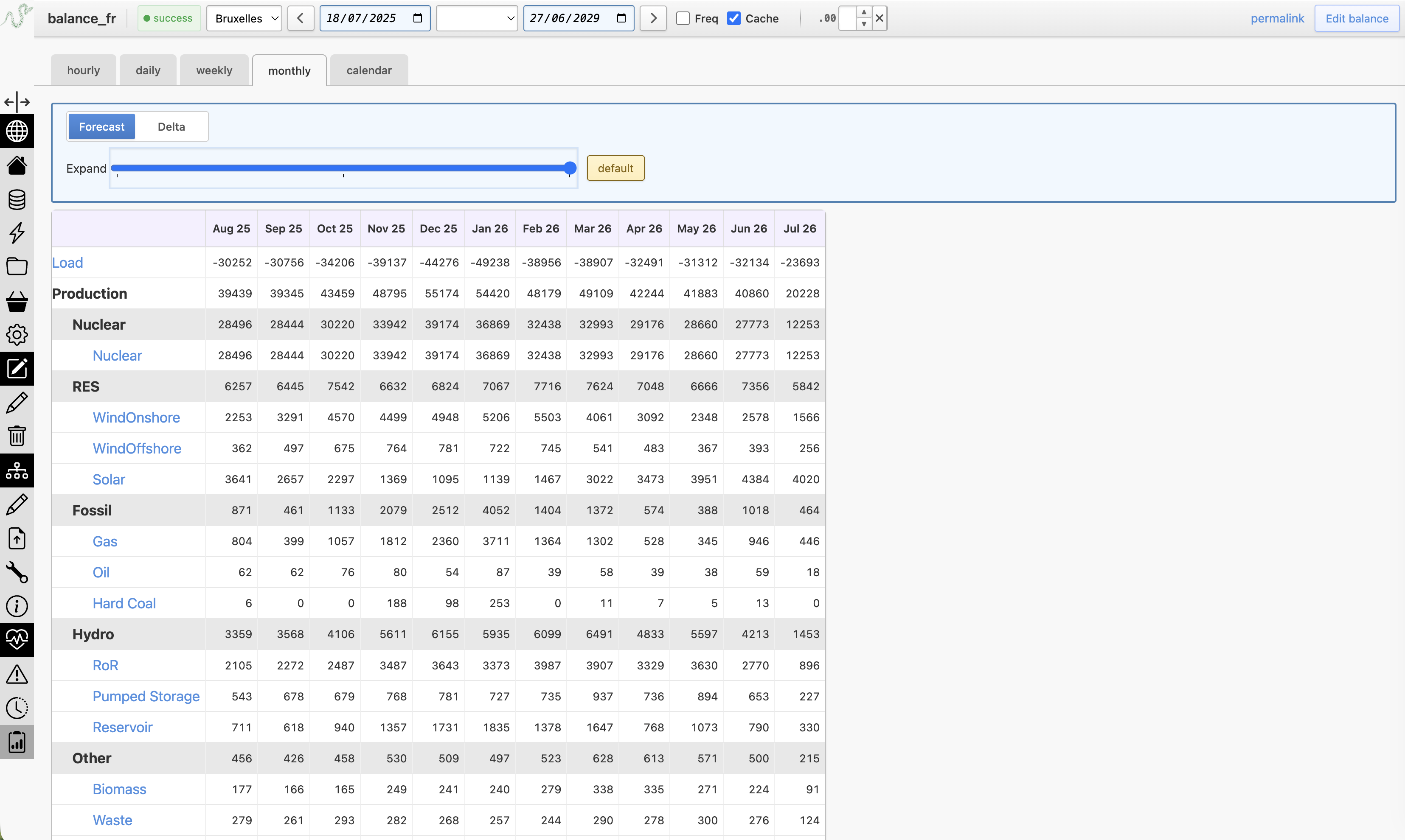The height and width of the screenshot is (840, 1405).
Task: Open the Bruxelles timezone dropdown
Action: pyautogui.click(x=244, y=18)
